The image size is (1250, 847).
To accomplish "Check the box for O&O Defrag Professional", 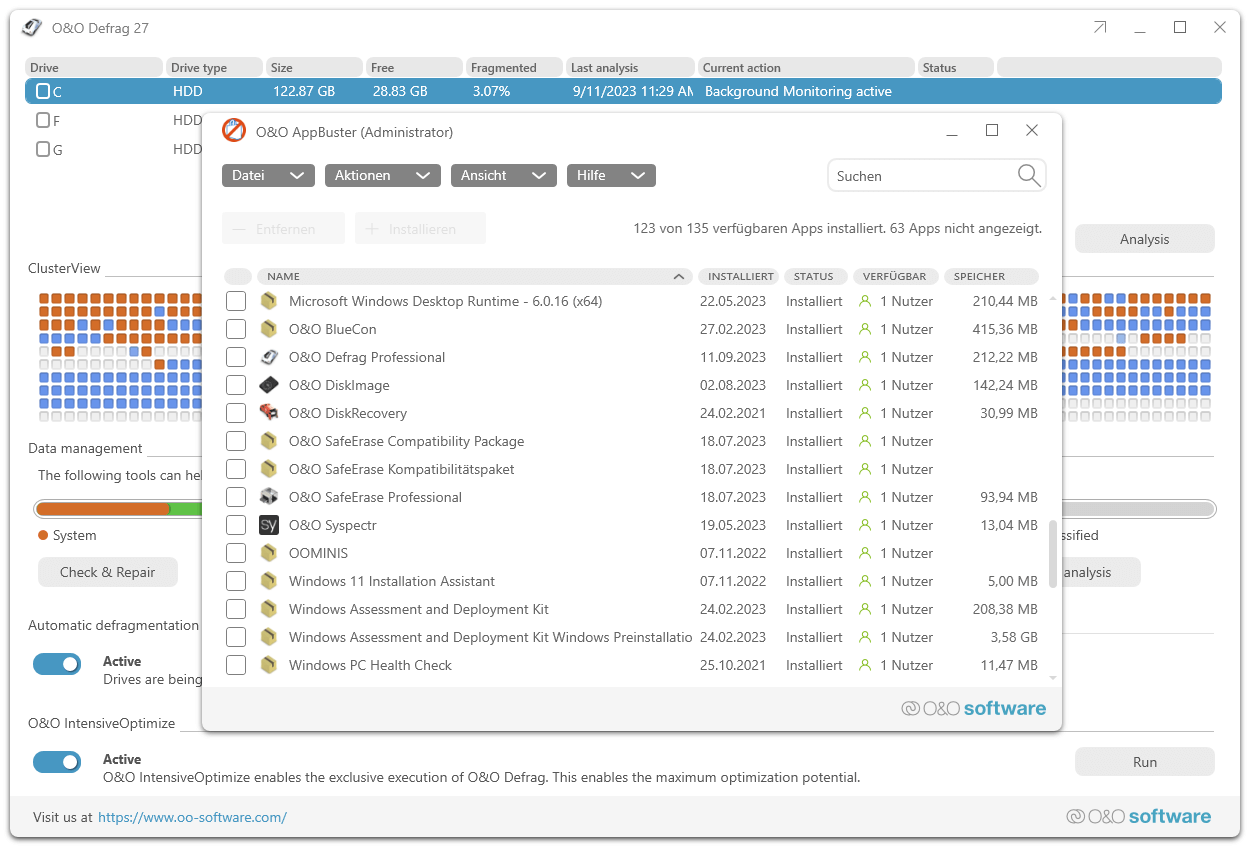I will [236, 357].
